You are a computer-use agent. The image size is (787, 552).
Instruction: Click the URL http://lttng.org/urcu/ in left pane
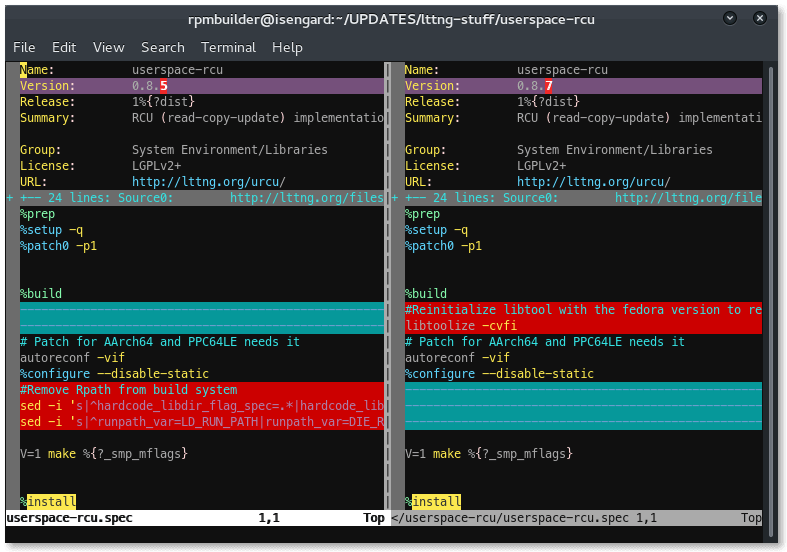(x=209, y=182)
